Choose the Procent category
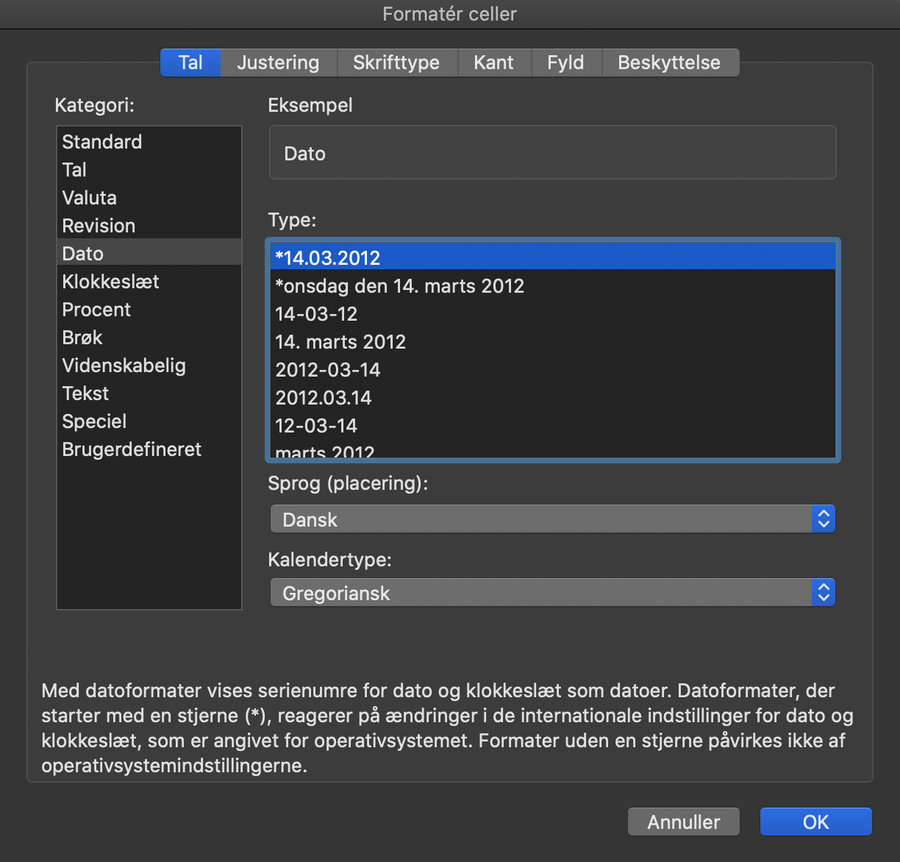Image resolution: width=900 pixels, height=862 pixels. point(96,309)
